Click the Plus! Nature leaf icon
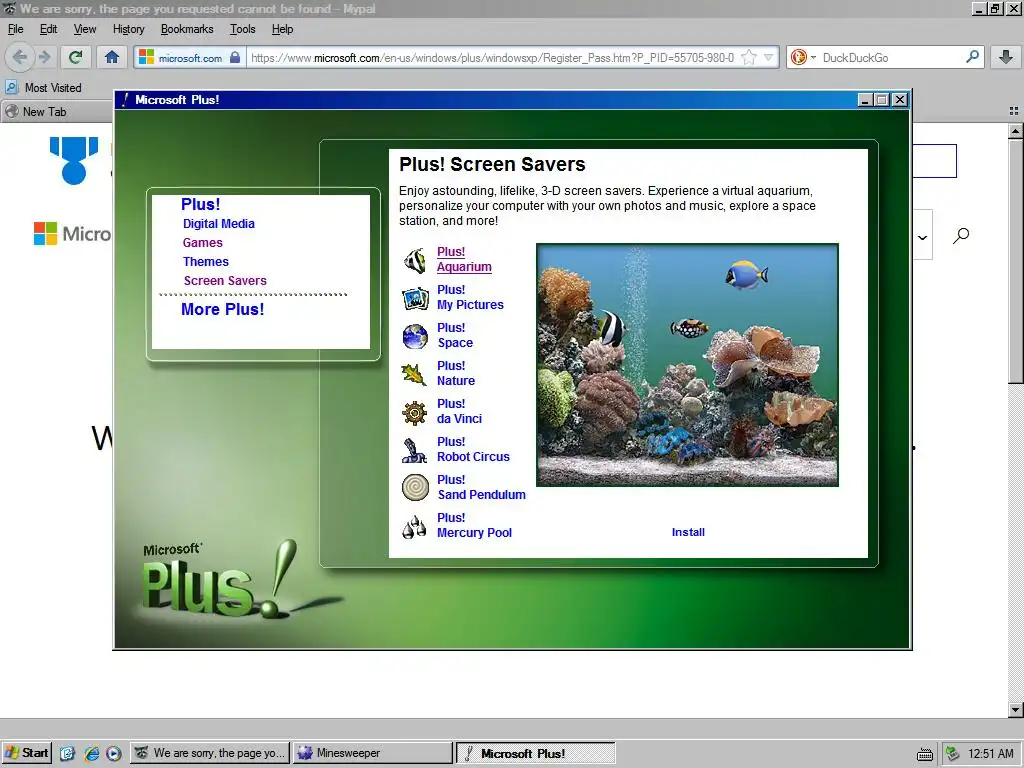This screenshot has width=1024, height=768. (x=414, y=374)
